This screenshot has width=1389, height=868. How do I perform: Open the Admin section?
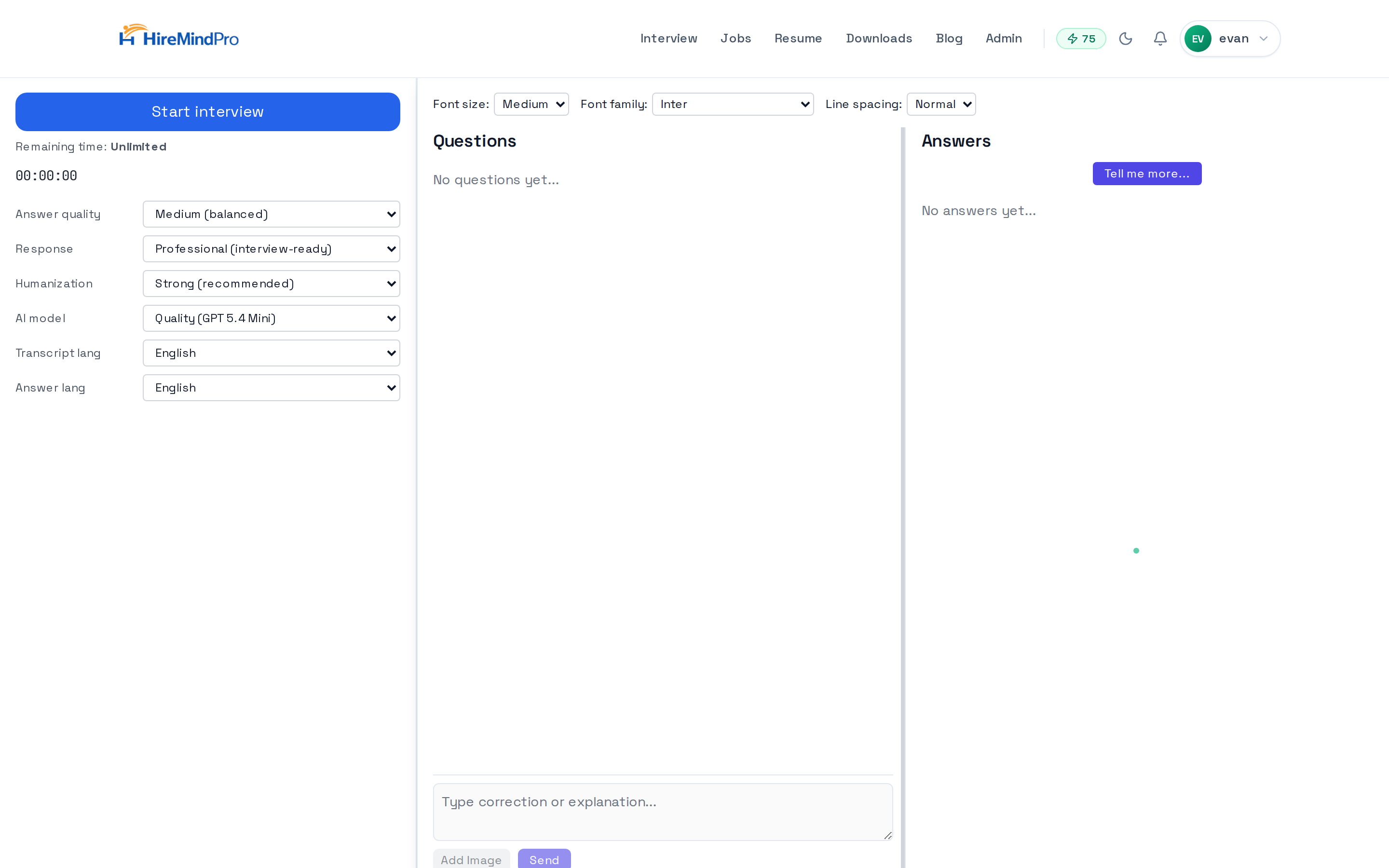click(x=1003, y=39)
